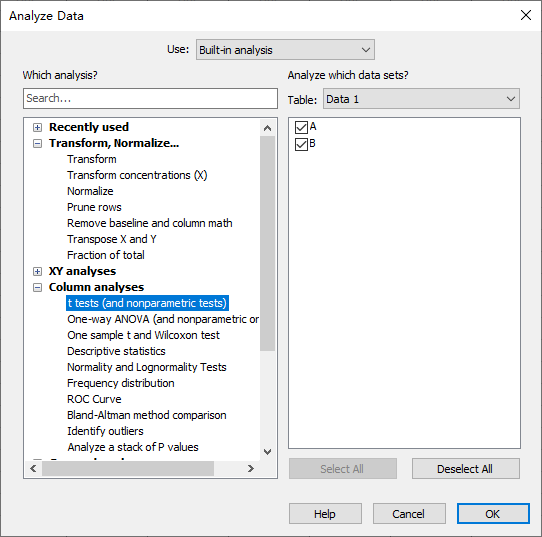This screenshot has width=542, height=537.
Task: Click the Deselect All button
Action: [466, 469]
